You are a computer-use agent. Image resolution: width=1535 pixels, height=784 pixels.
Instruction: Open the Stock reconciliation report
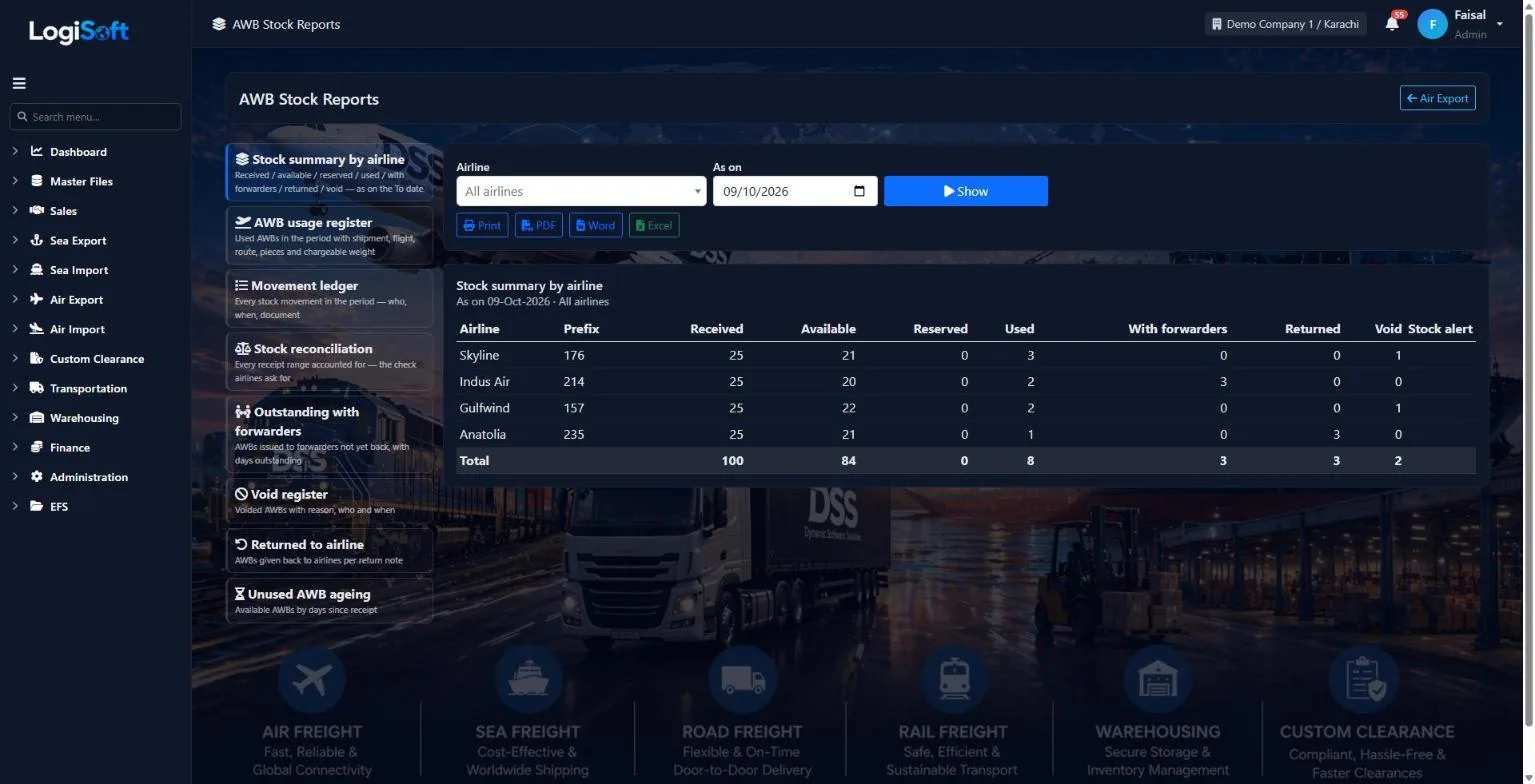[330, 361]
